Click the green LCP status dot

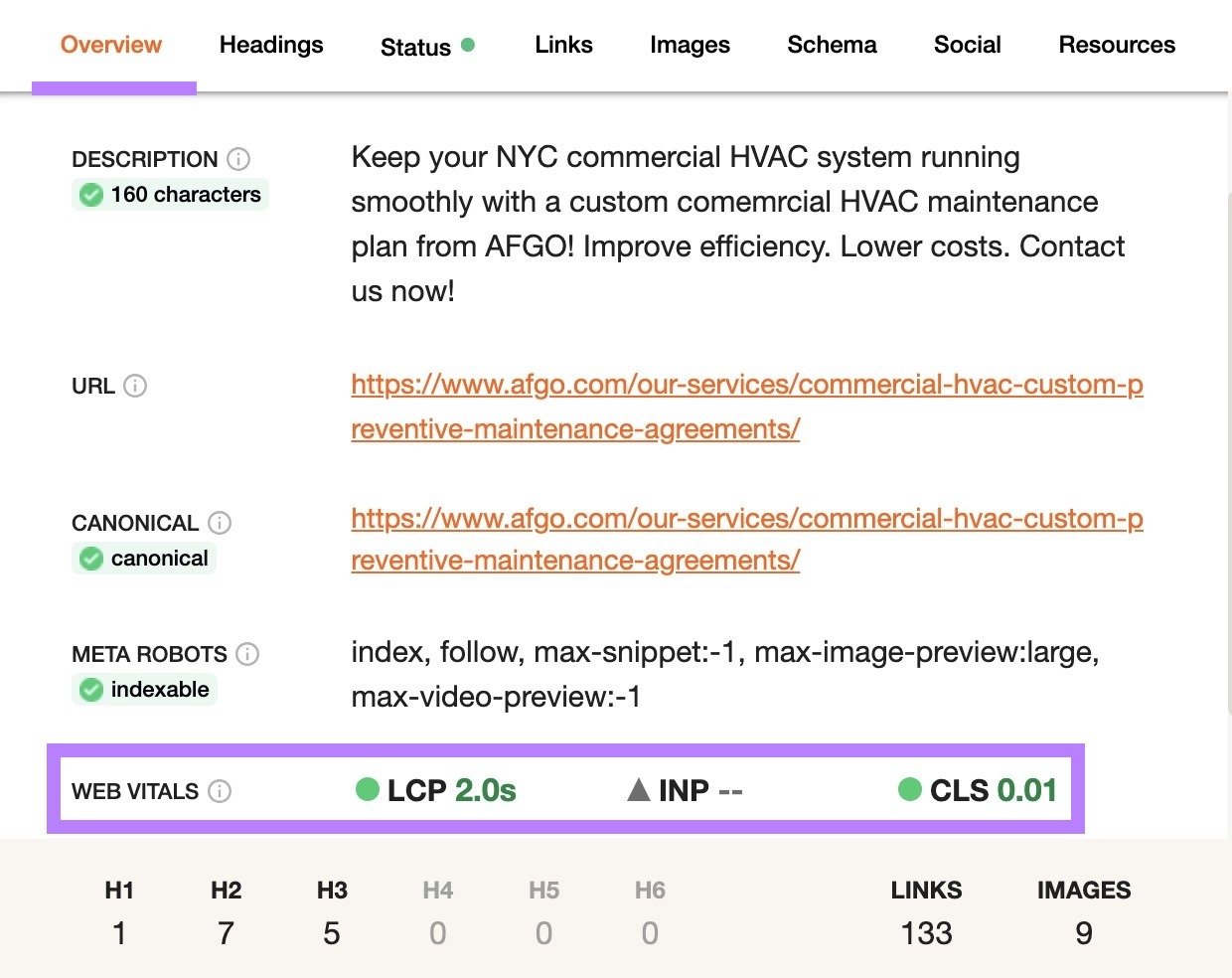pyautogui.click(x=366, y=789)
